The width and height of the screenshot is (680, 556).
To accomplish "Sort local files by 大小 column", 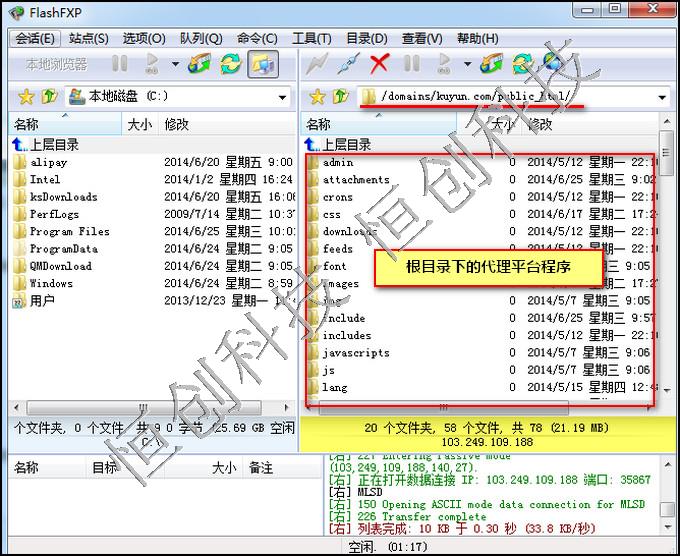I will 140,124.
